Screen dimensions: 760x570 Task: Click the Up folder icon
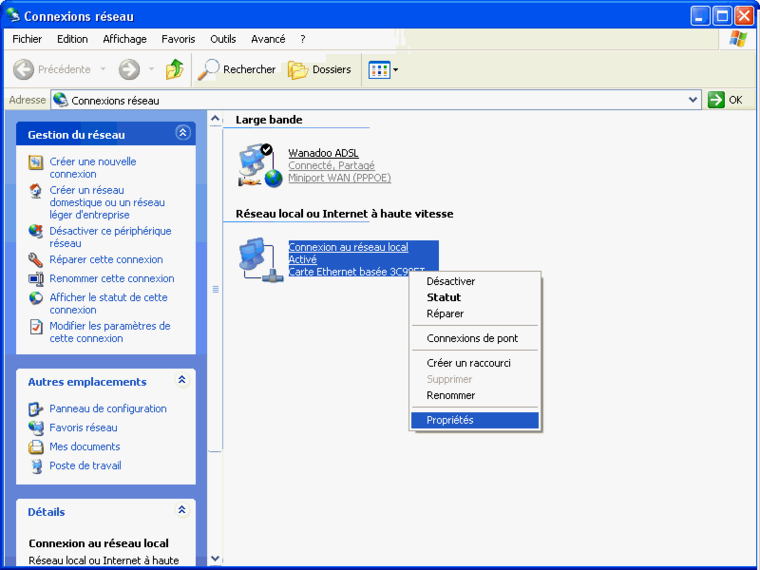(174, 69)
